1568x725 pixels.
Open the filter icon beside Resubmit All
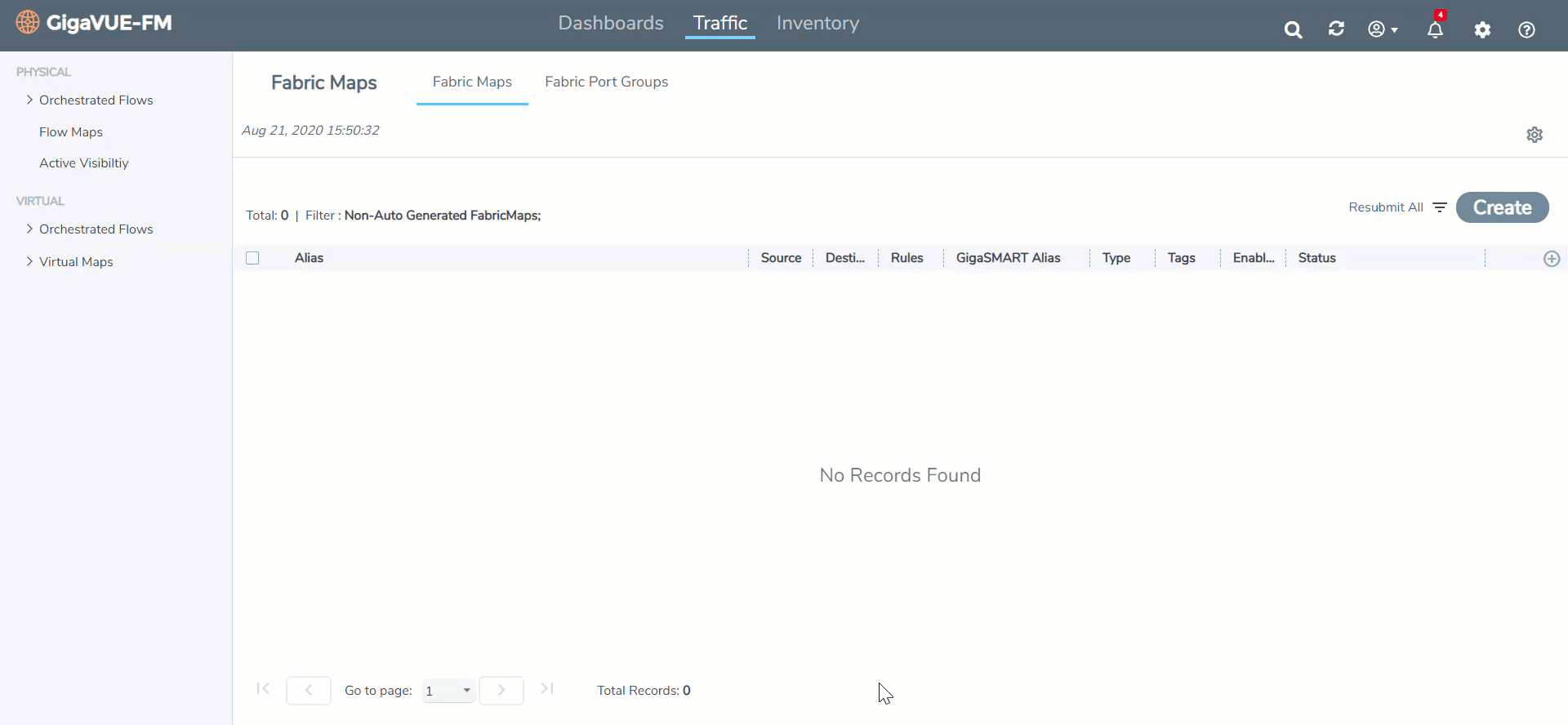point(1440,207)
